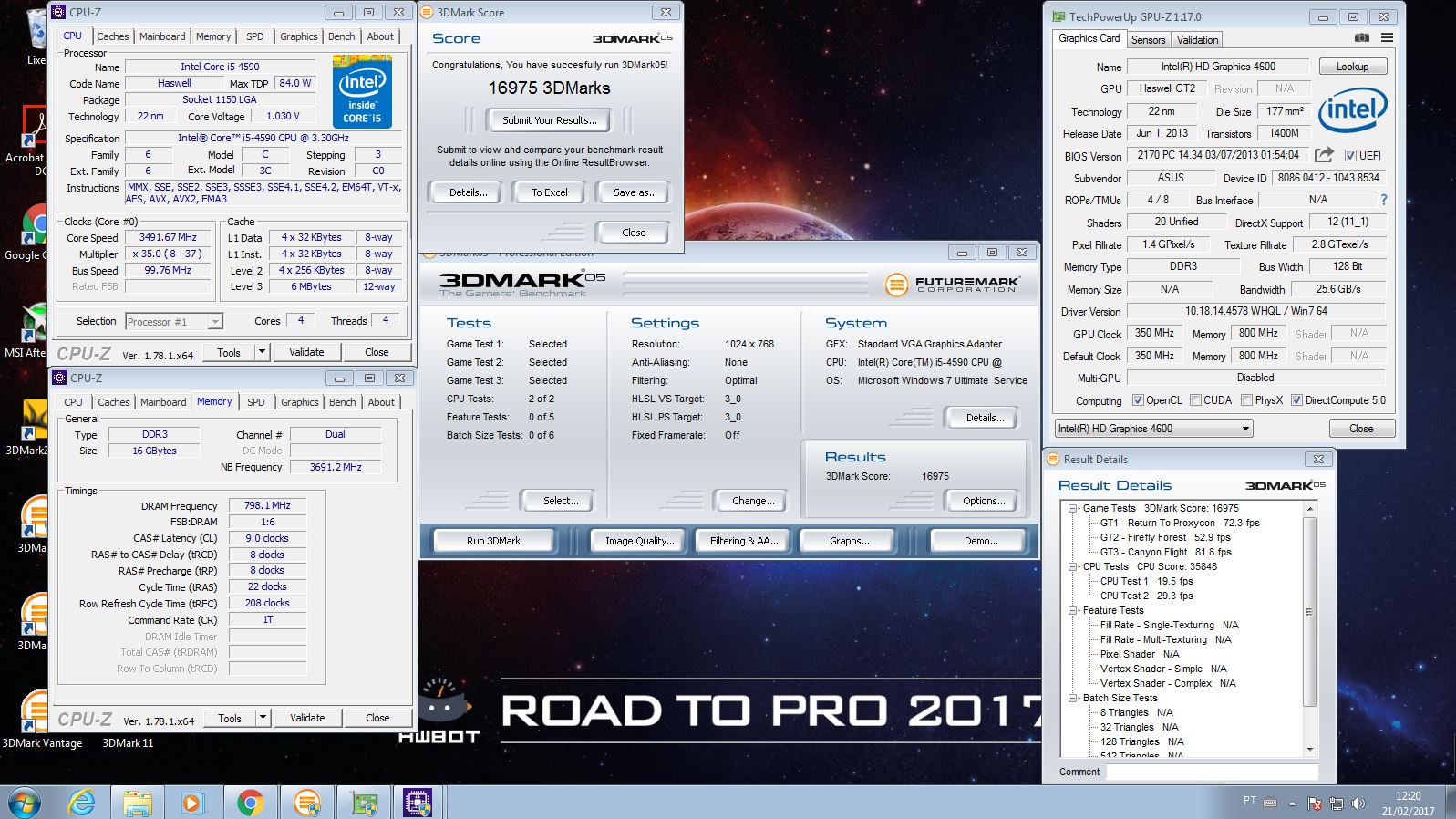
Task: Click the Graphs... button
Action: click(849, 541)
